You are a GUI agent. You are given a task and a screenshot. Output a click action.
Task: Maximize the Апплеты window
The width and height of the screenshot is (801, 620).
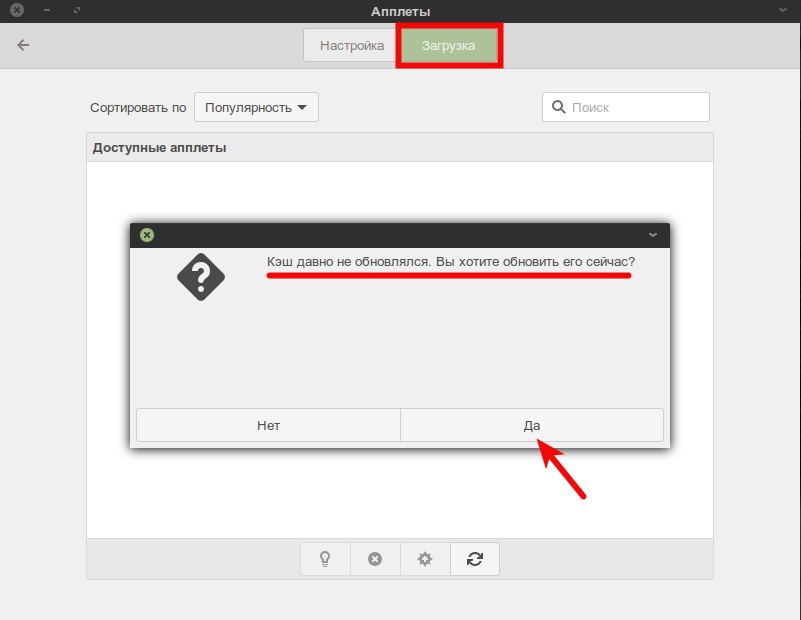(x=77, y=10)
